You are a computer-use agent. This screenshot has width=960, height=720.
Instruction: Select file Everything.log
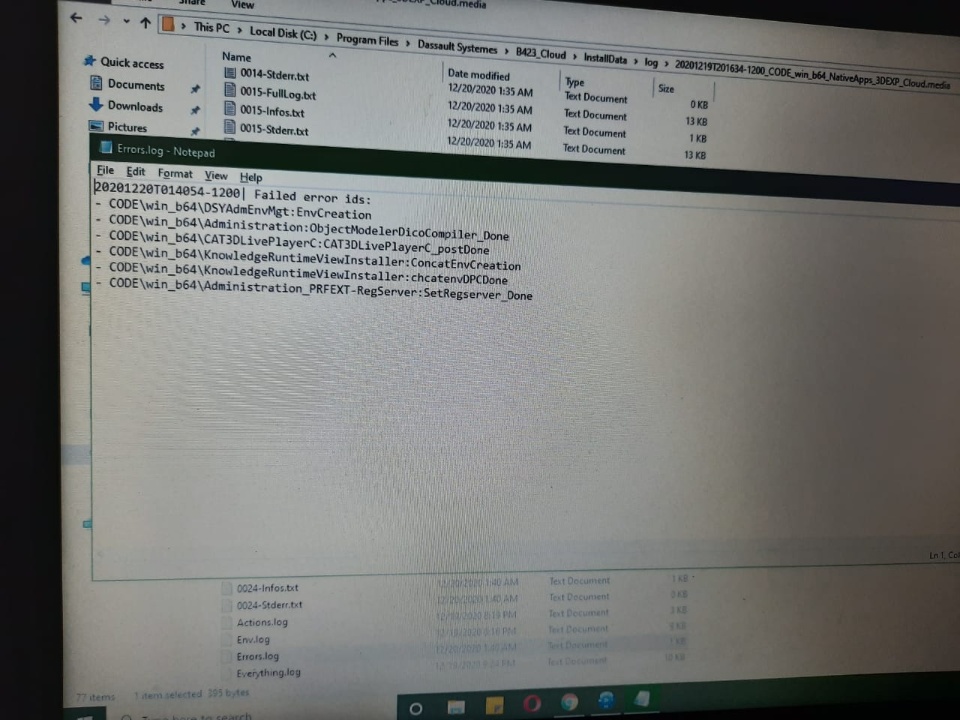tap(268, 672)
